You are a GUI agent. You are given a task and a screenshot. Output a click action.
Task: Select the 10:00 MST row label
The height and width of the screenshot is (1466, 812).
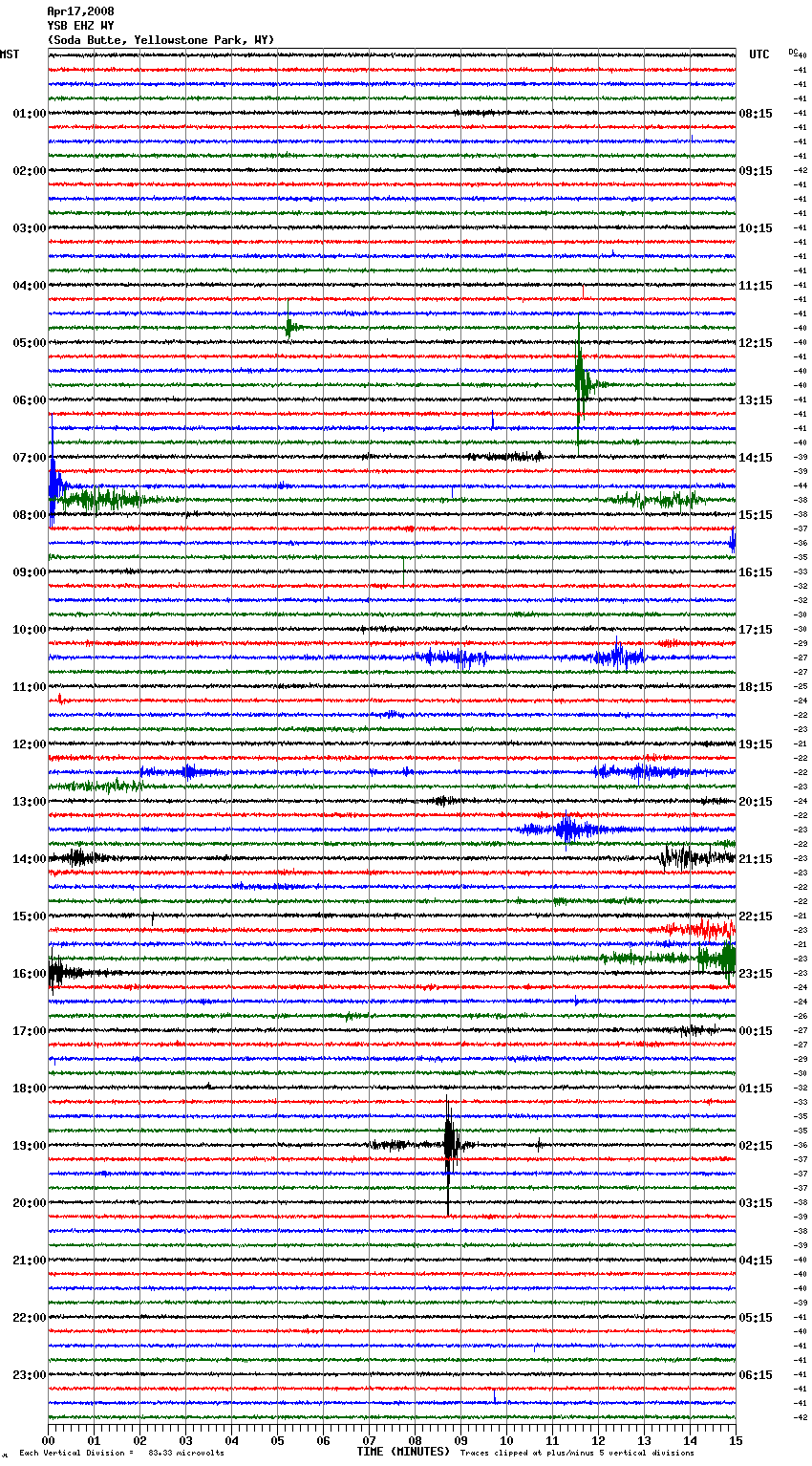pos(30,630)
